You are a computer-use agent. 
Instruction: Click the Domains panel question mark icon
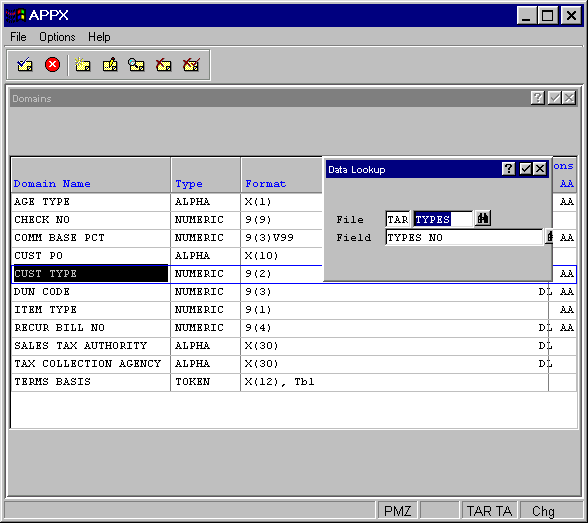click(537, 98)
